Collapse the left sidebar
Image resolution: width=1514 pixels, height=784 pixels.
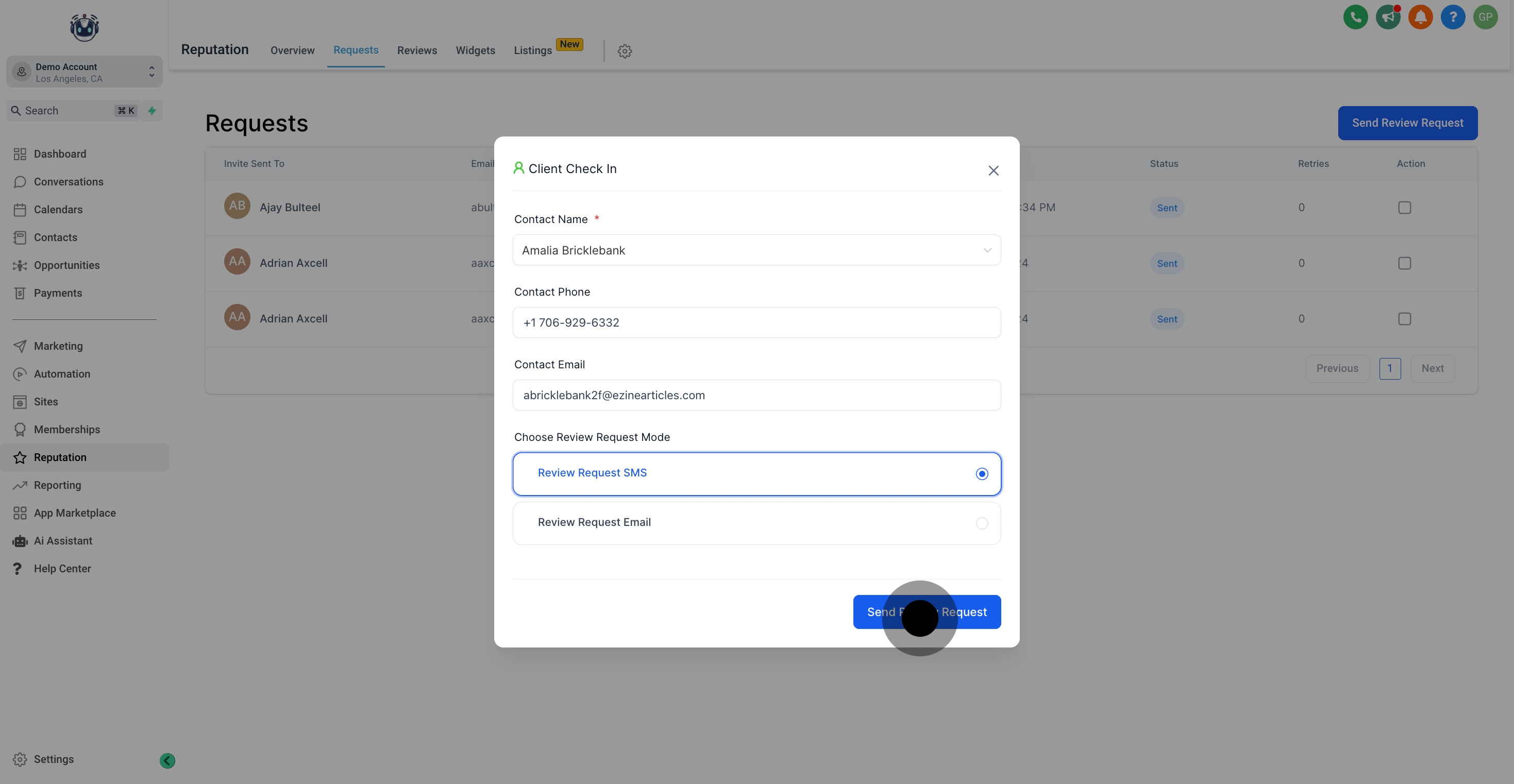click(x=166, y=760)
